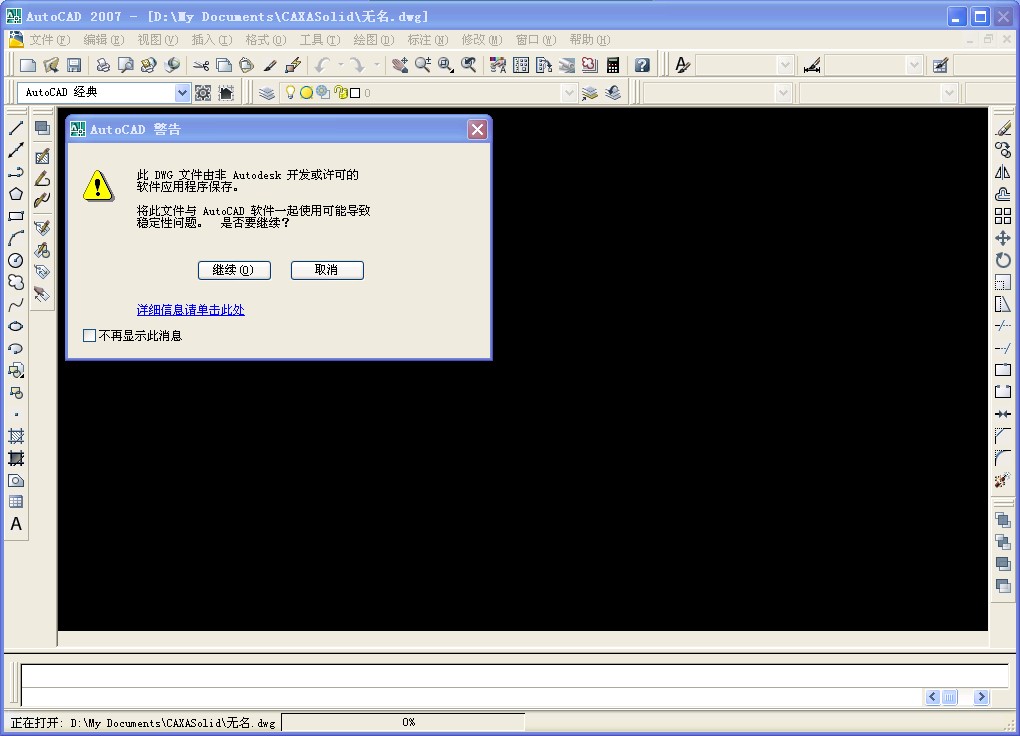Click the Workspace Settings gear icon
The width and height of the screenshot is (1020, 736).
pyautogui.click(x=203, y=93)
